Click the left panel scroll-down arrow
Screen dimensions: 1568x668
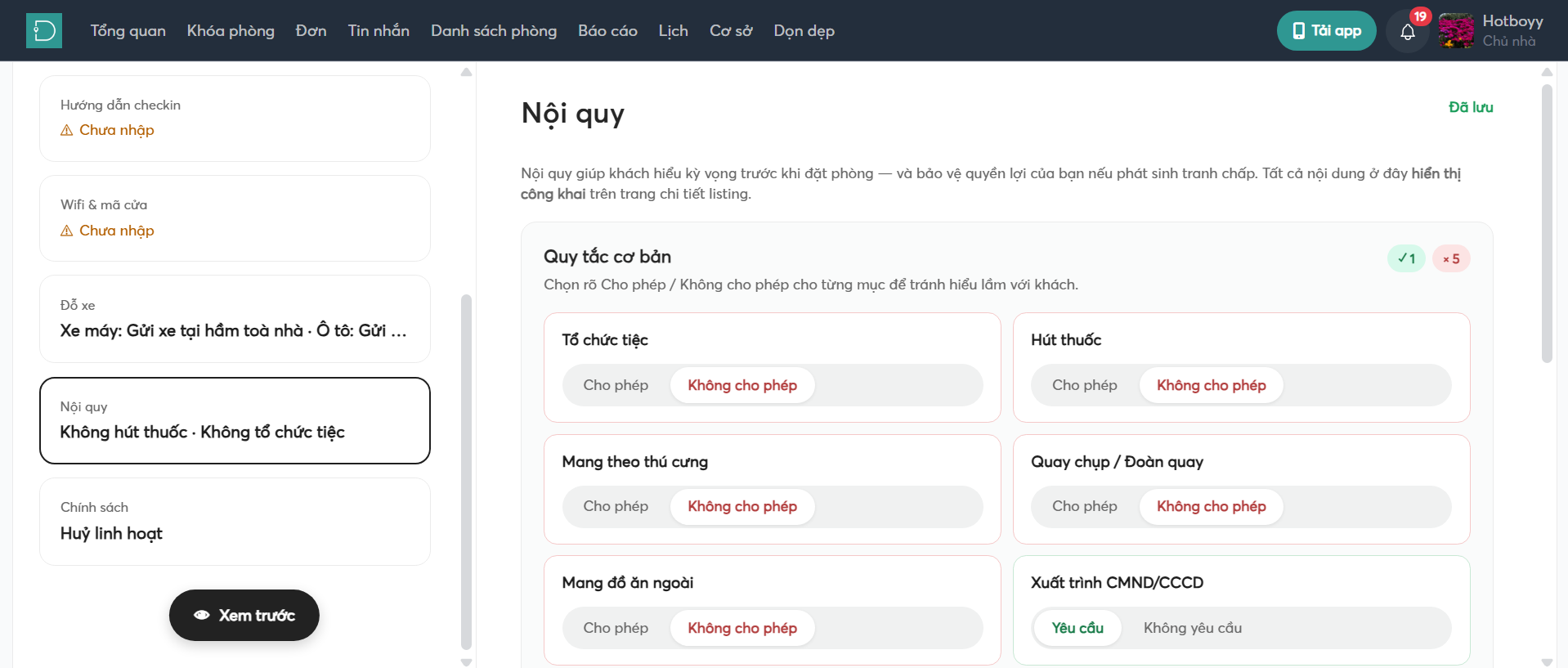(467, 662)
